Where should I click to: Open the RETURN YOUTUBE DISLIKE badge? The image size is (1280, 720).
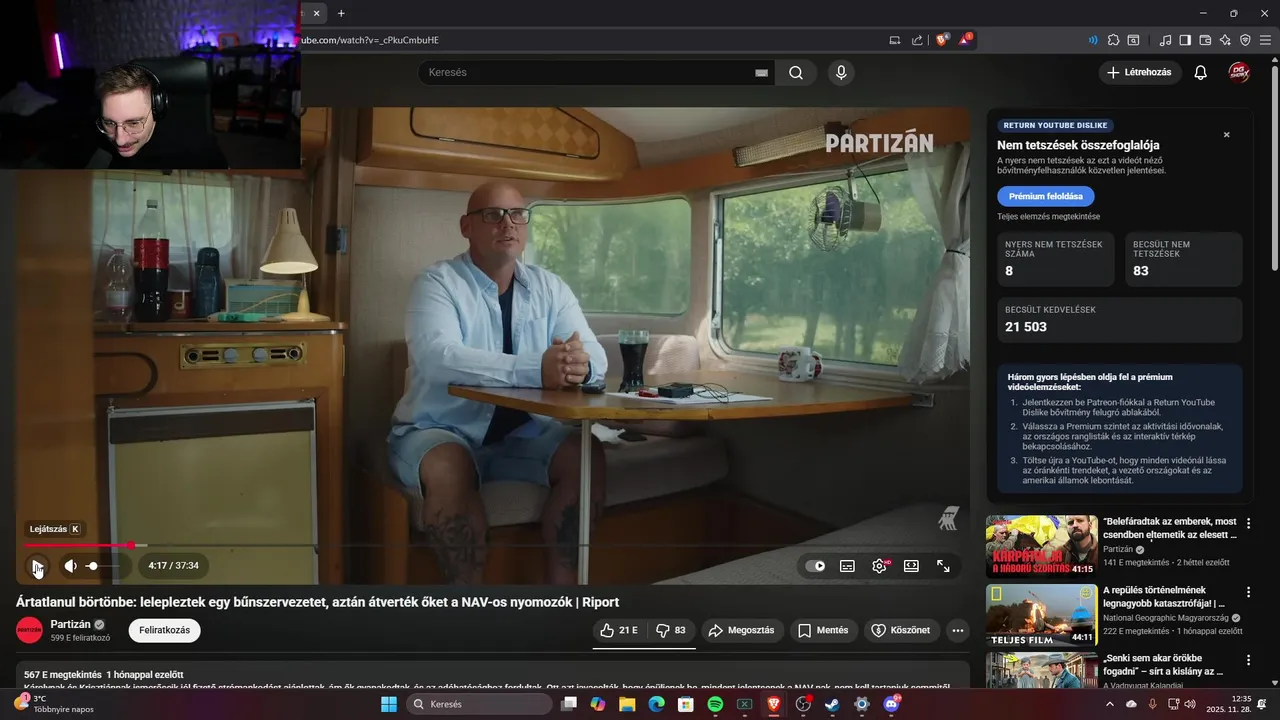coord(1055,125)
